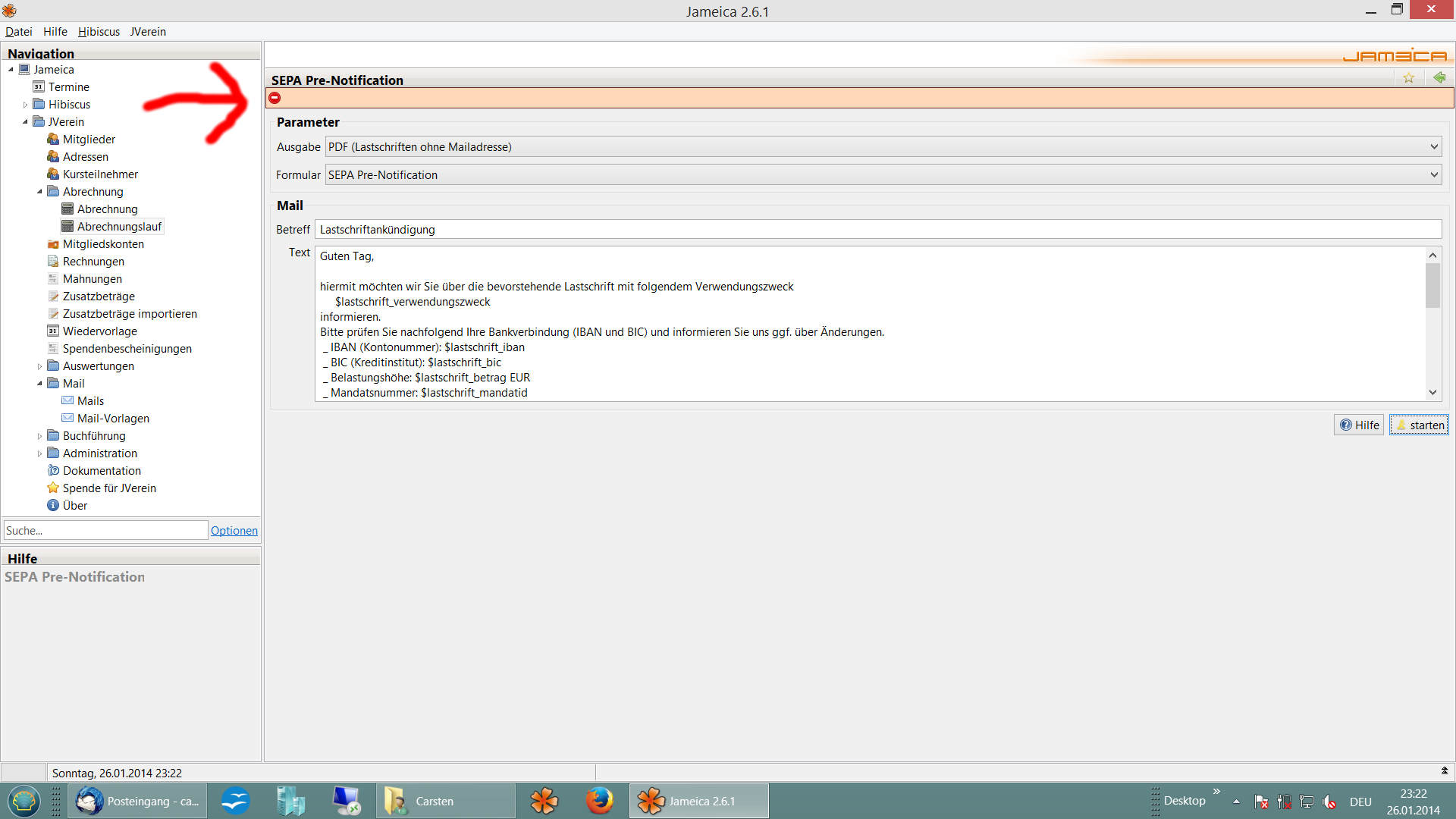The width and height of the screenshot is (1456, 819).
Task: Open the JVerein menu
Action: point(148,32)
